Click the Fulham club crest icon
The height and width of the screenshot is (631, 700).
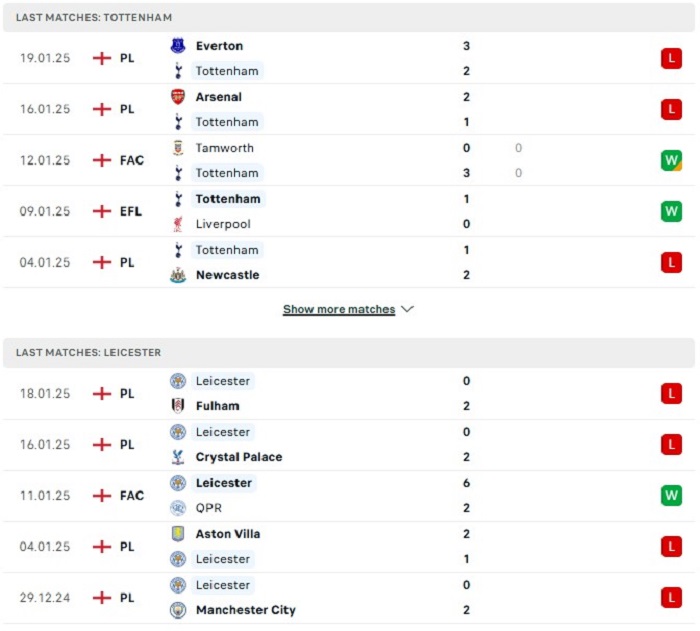178,406
